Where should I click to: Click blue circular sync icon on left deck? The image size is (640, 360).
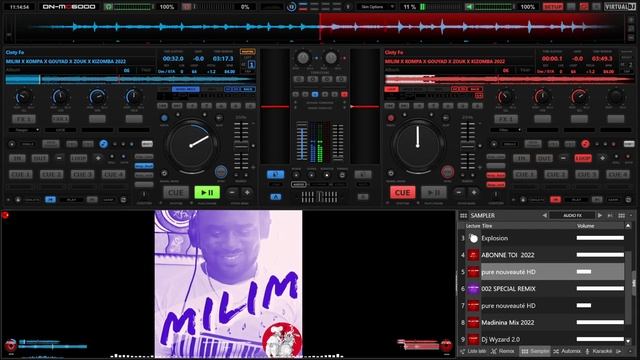coord(103,144)
